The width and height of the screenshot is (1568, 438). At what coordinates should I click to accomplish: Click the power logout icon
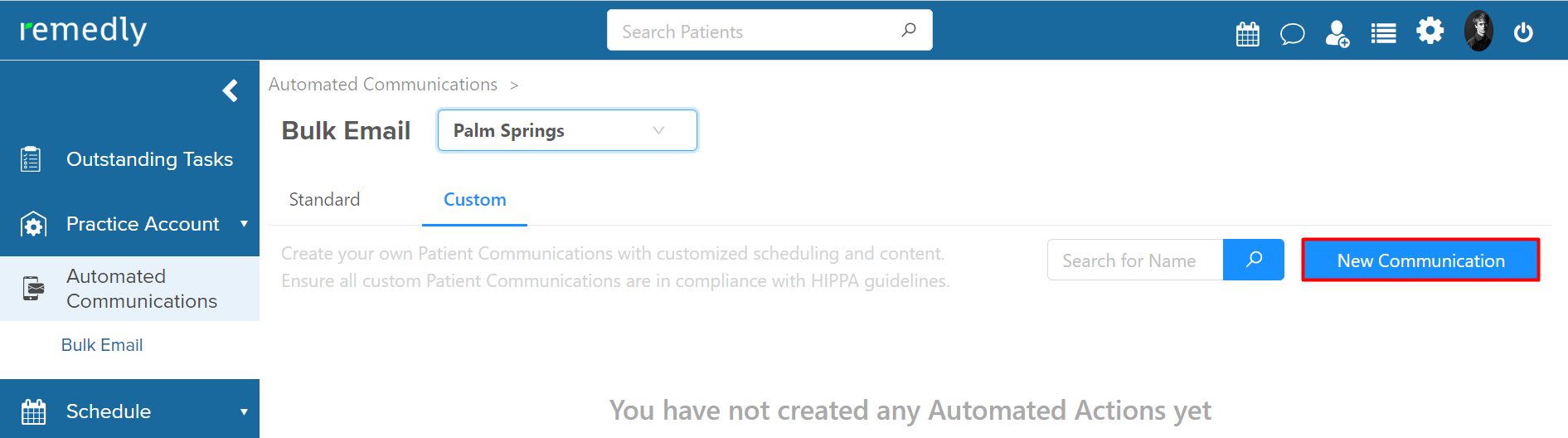click(x=1523, y=32)
